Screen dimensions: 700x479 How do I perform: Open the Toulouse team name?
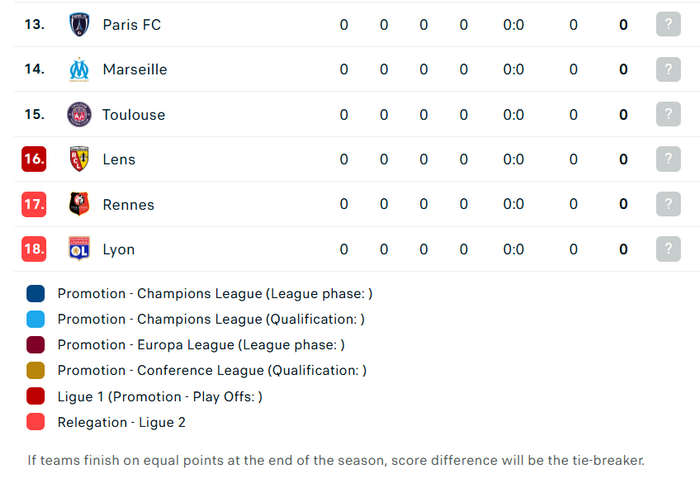point(134,115)
